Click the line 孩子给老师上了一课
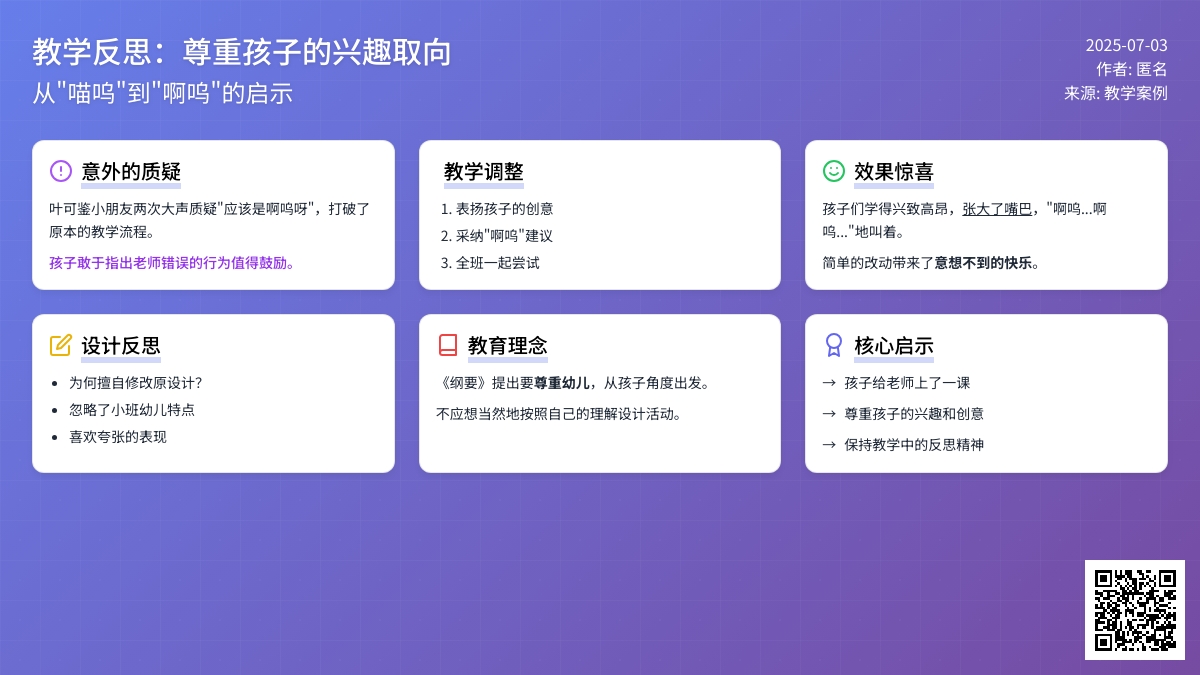This screenshot has height=675, width=1200. pyautogui.click(x=907, y=382)
